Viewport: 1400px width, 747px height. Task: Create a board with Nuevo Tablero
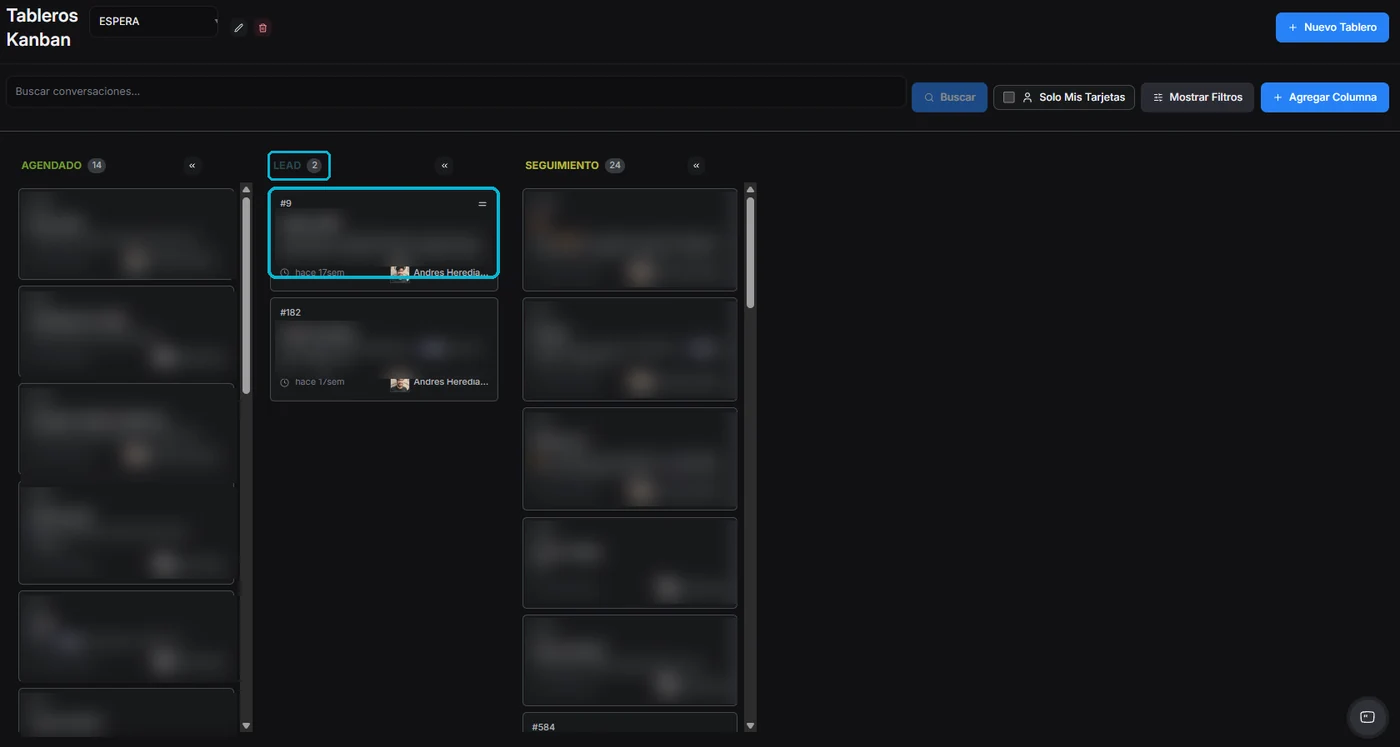[x=1332, y=27]
